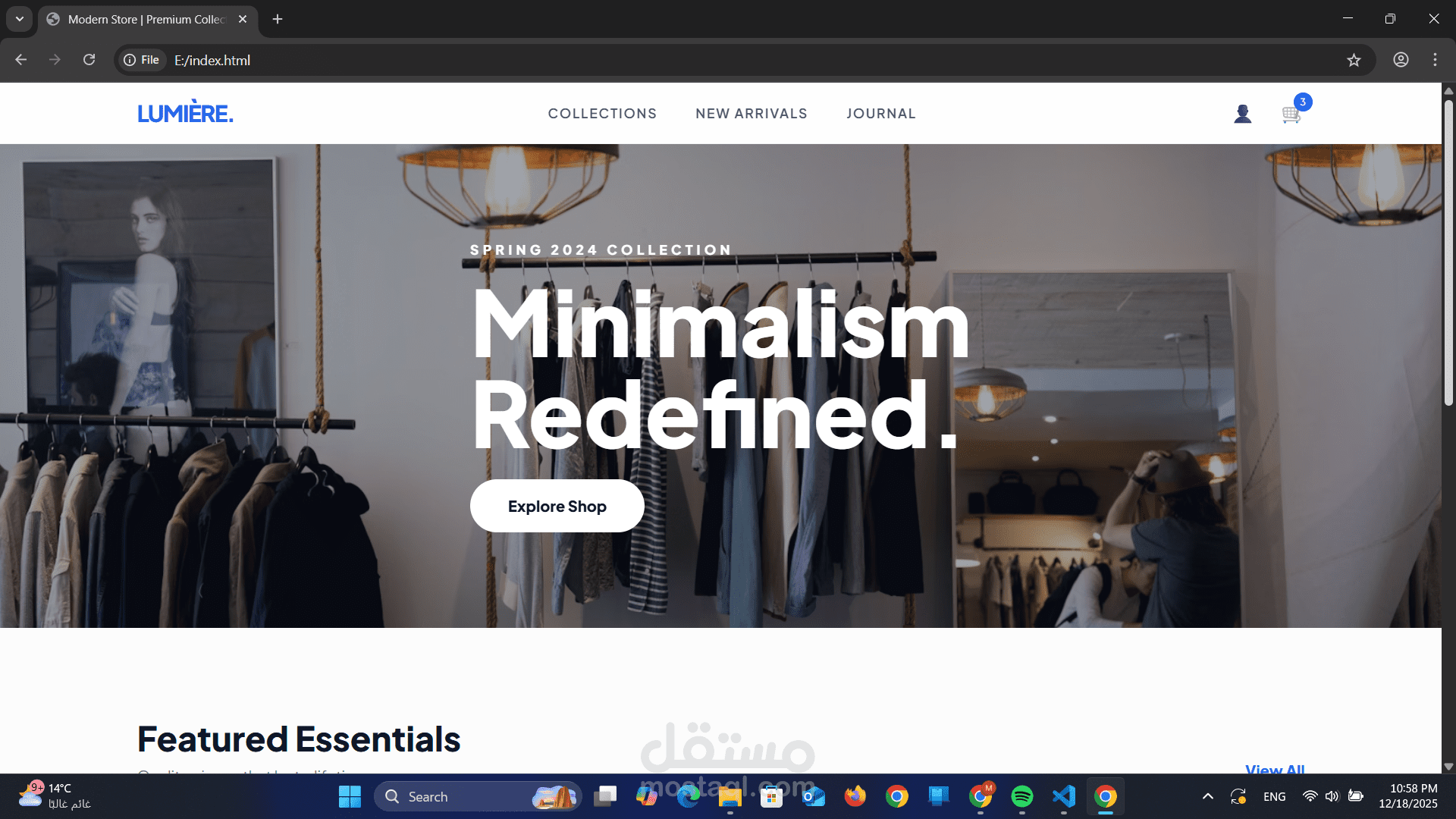Open the user account icon
The width and height of the screenshot is (1456, 819).
coord(1242,114)
